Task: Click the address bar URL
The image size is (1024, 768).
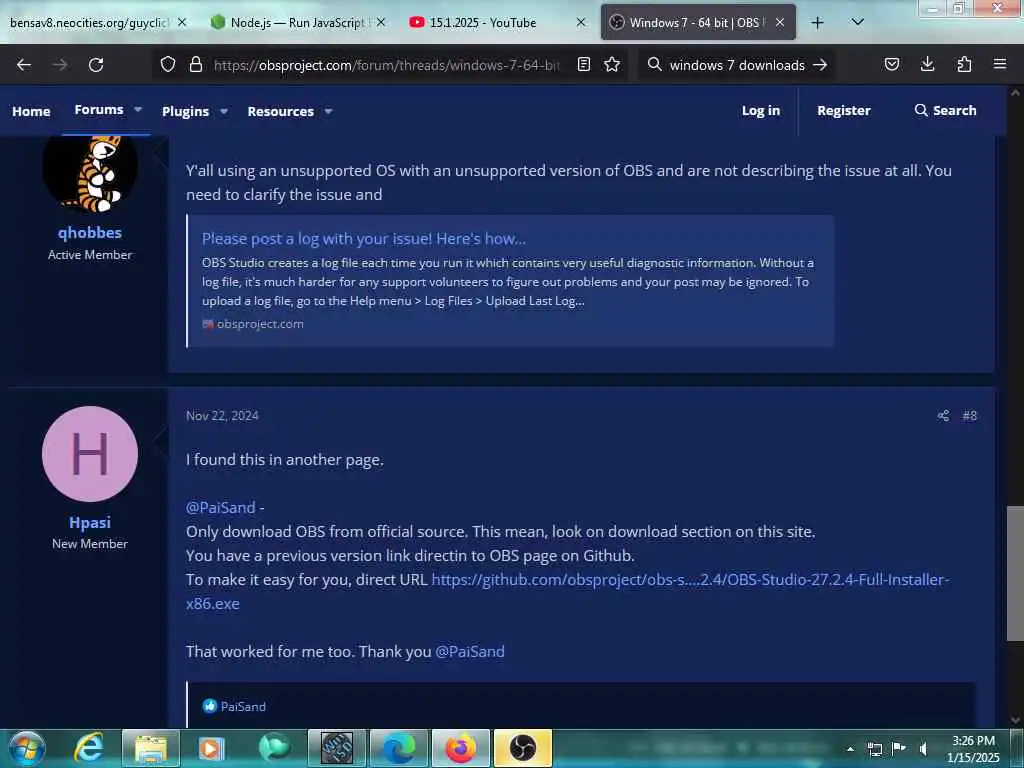Action: [387, 65]
